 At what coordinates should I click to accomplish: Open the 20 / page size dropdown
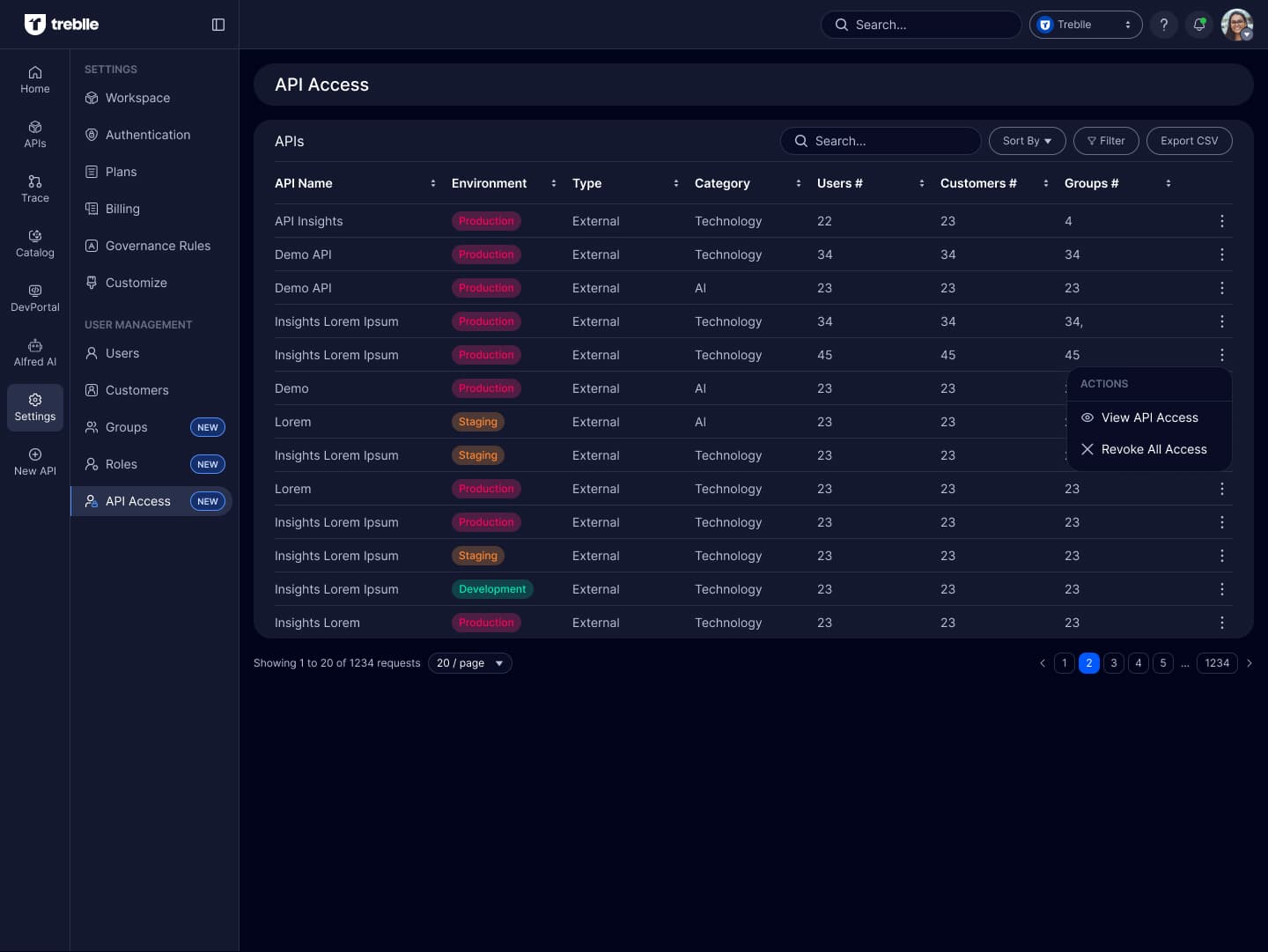coord(469,663)
